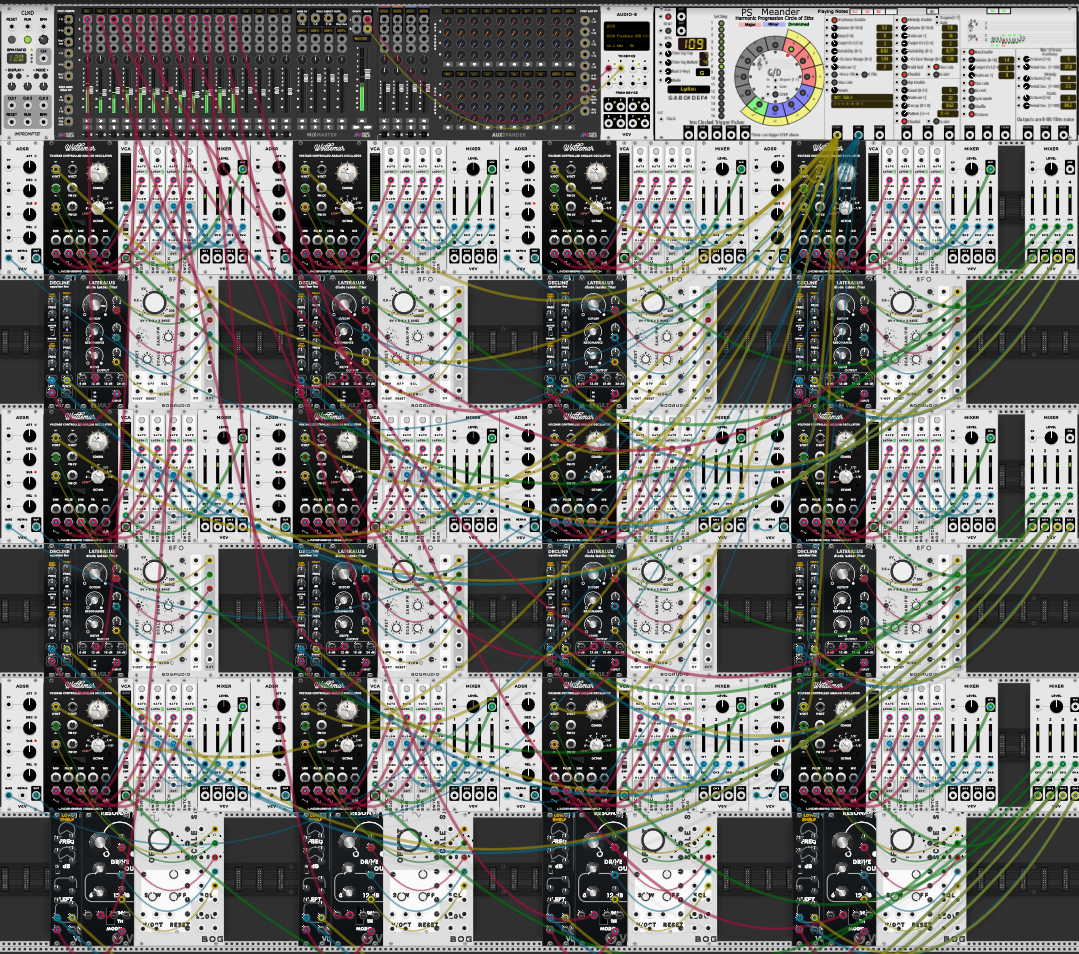Click the Diminished legend label on Meander

pyautogui.click(x=798, y=24)
